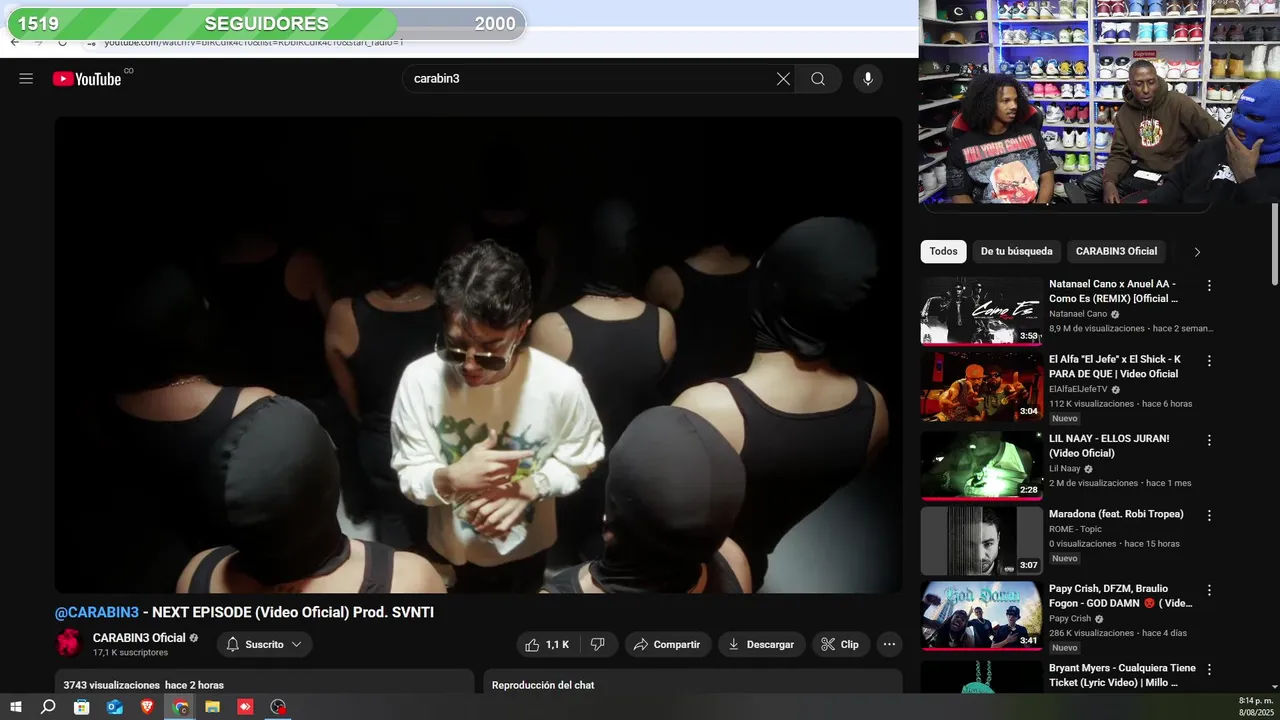The image size is (1280, 720).
Task: Switch to OBS Studio in taskbar
Action: 279,707
